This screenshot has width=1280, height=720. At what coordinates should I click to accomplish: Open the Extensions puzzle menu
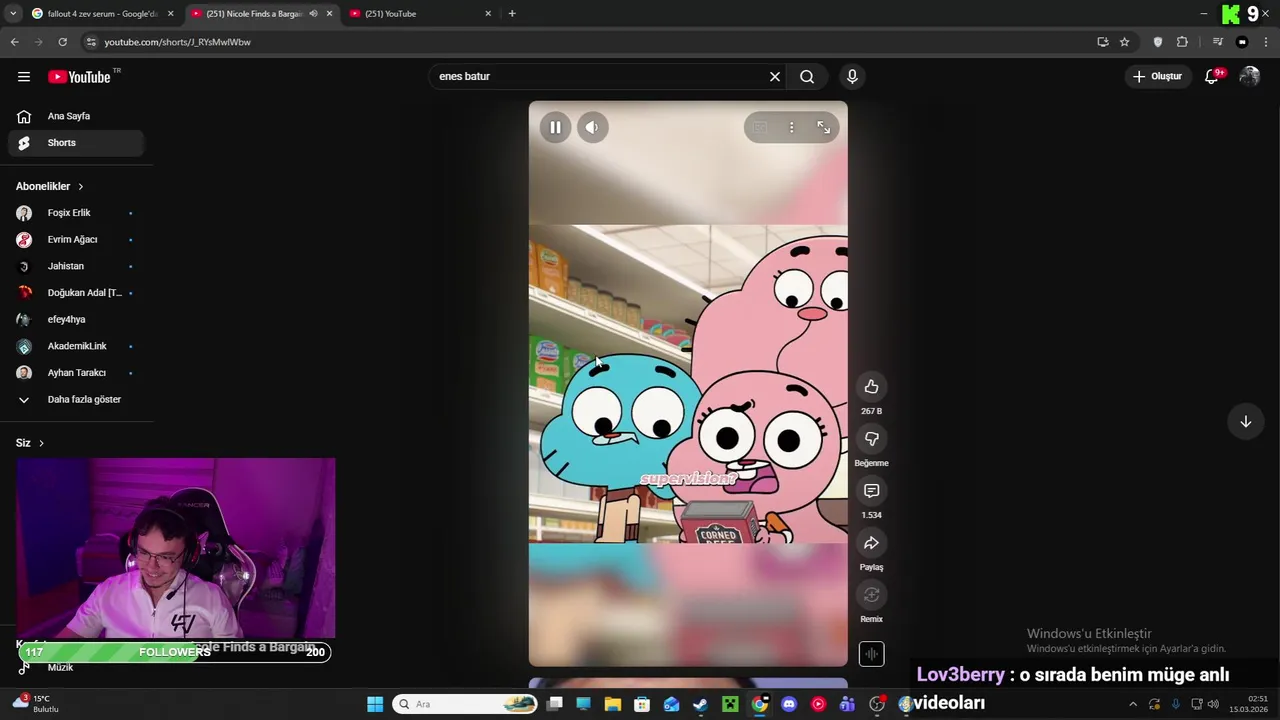click(x=1182, y=42)
